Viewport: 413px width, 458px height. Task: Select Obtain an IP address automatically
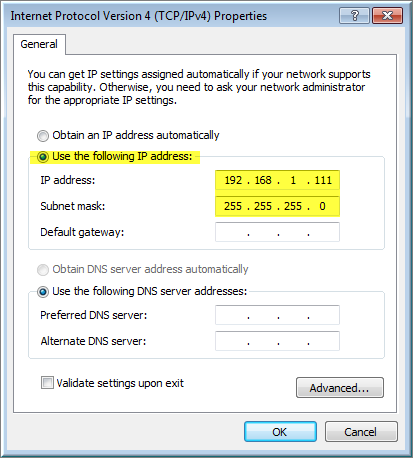tap(43, 136)
